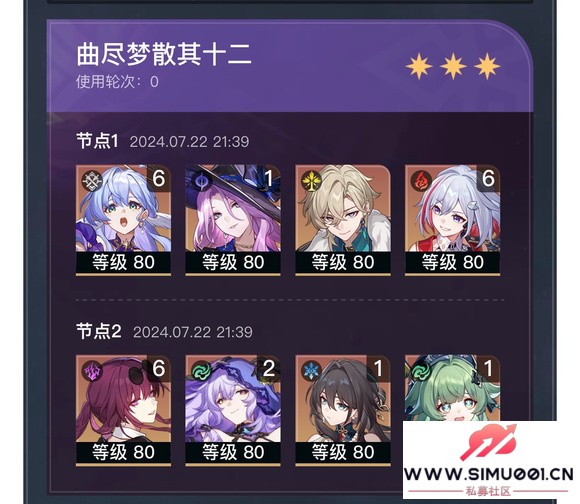Open the sunglasses character portrait in 节点2
Screen dimensions: 580x504
pos(123,410)
